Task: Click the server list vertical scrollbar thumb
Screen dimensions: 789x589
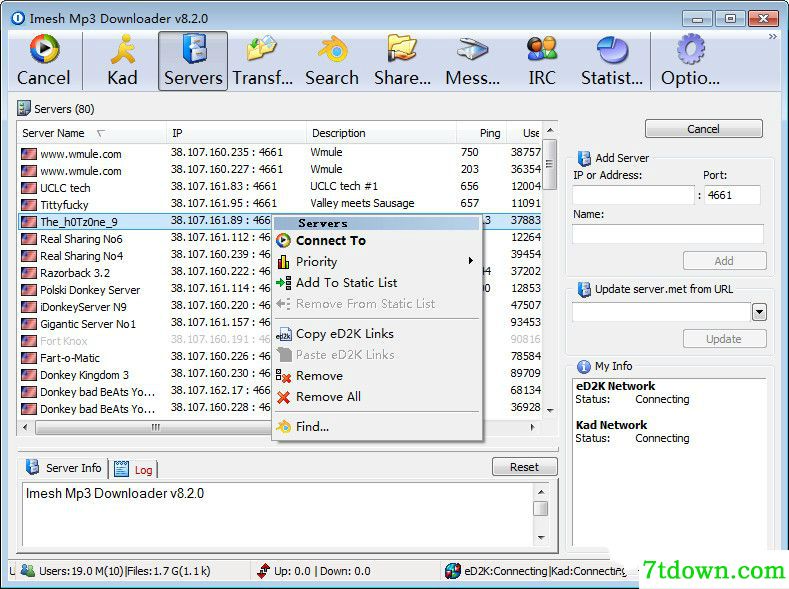Action: click(550, 164)
